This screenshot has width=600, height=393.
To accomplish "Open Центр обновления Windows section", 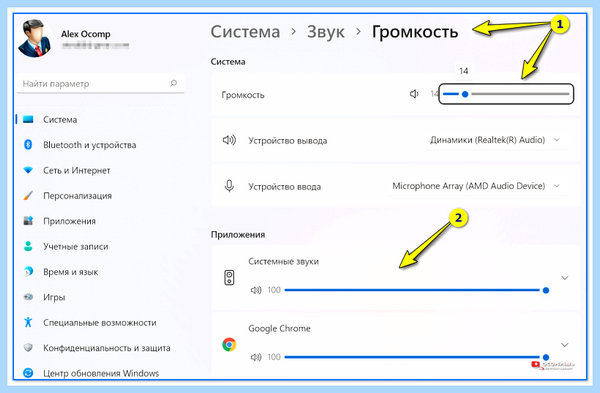I will point(100,373).
